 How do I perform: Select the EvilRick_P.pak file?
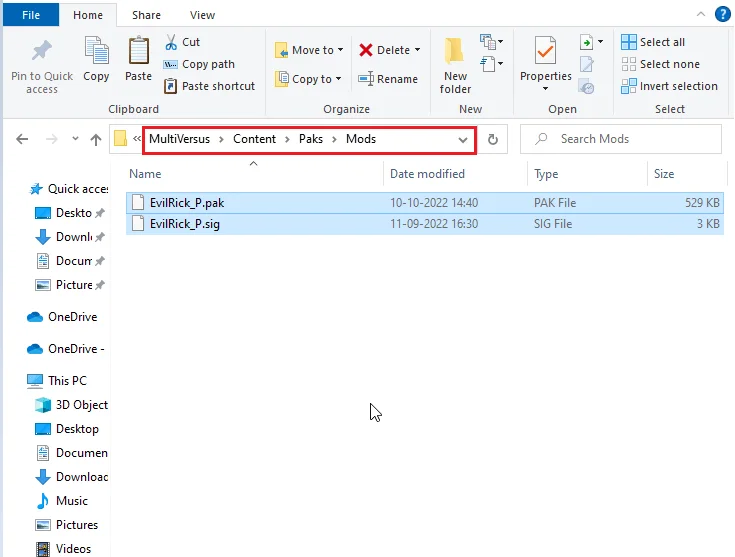[x=425, y=203]
